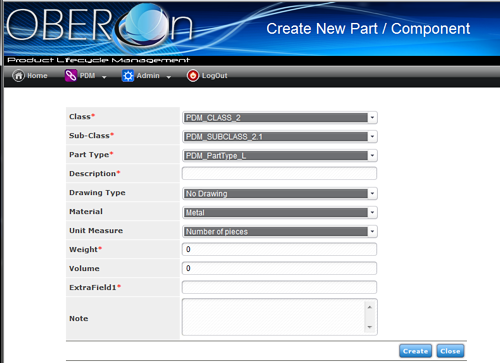The width and height of the screenshot is (500, 363).
Task: Click the Description field label
Action: coord(94,174)
